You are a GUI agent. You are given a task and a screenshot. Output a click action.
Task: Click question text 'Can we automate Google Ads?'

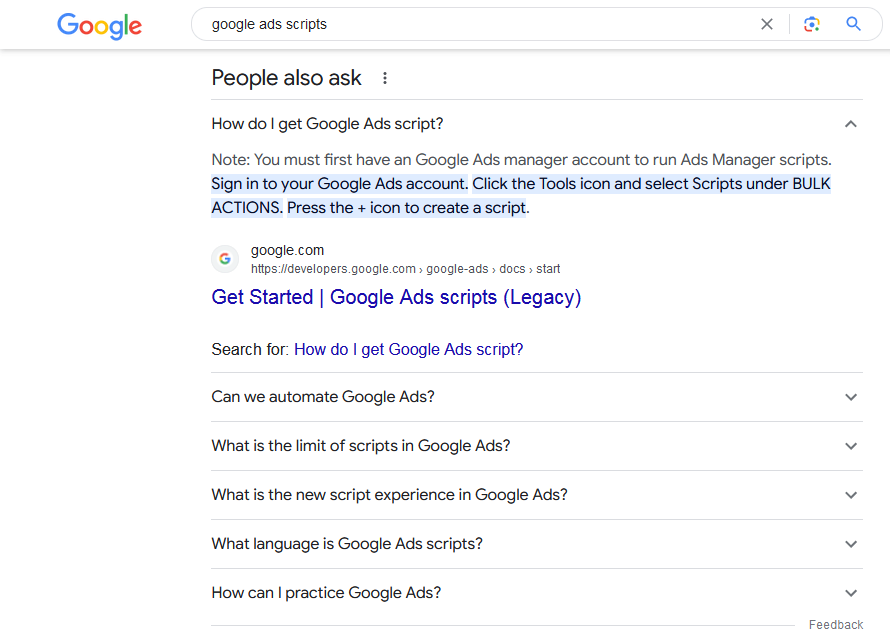(323, 397)
